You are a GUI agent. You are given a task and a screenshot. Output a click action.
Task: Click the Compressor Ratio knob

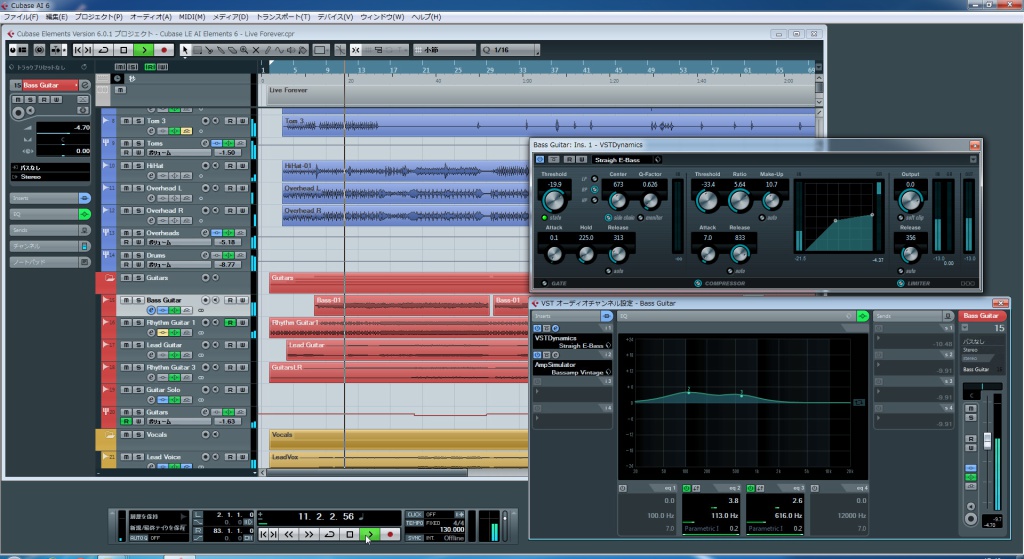pyautogui.click(x=739, y=201)
